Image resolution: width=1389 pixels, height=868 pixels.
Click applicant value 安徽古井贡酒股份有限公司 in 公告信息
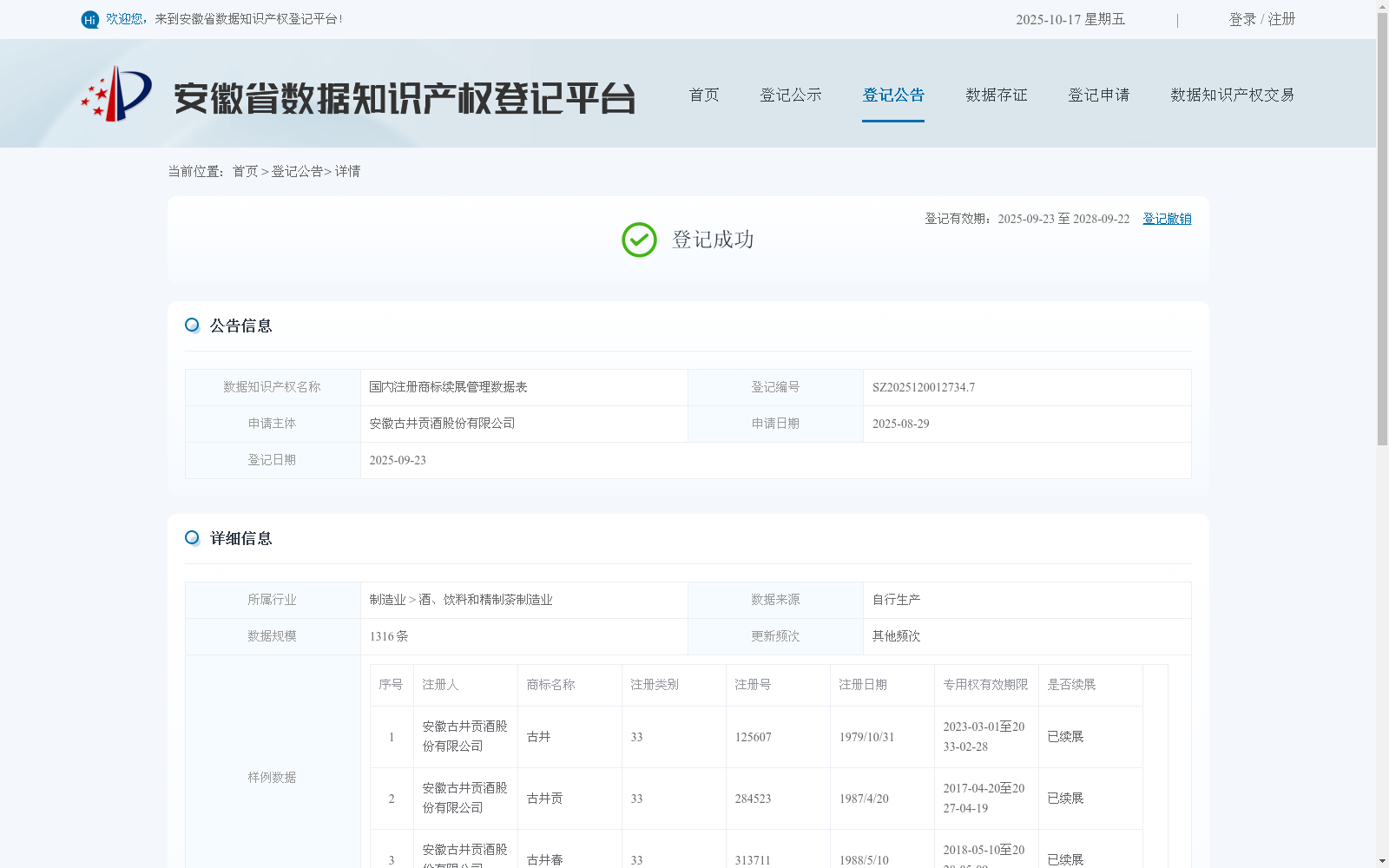coord(442,424)
